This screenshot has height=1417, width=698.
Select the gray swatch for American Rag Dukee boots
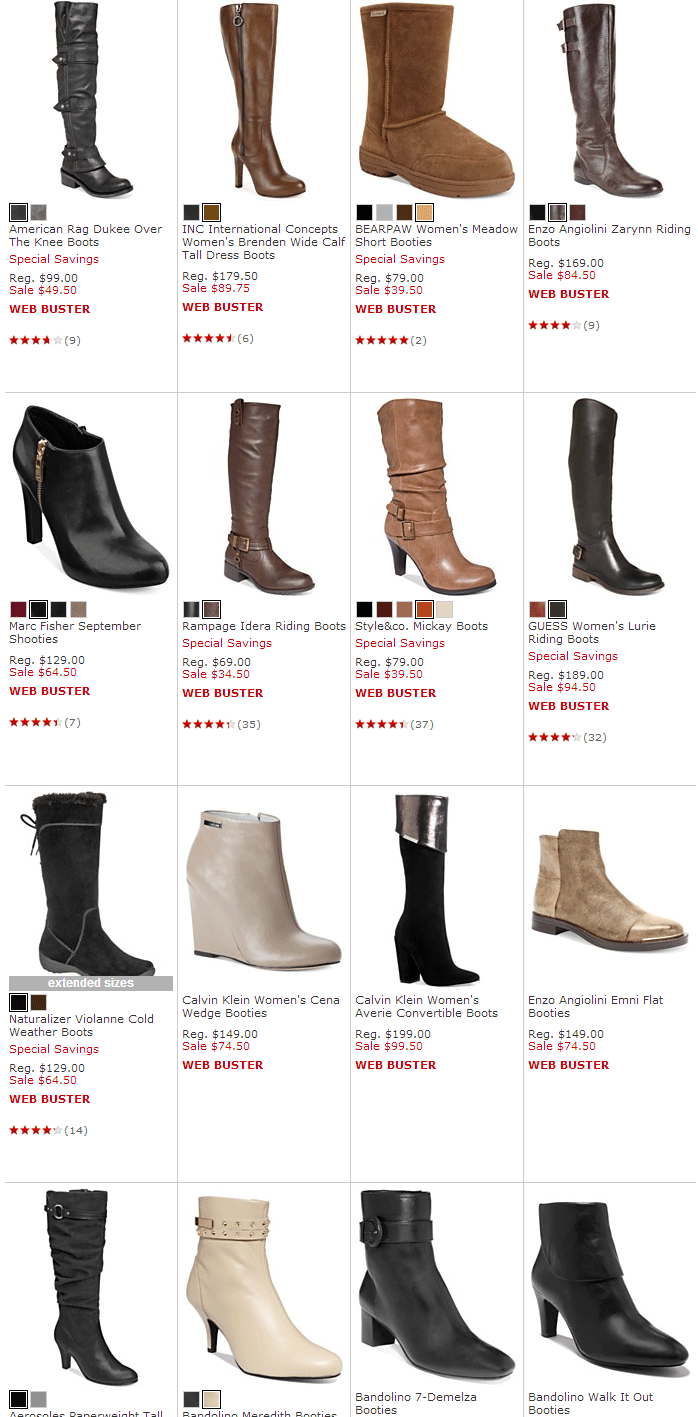click(x=38, y=212)
